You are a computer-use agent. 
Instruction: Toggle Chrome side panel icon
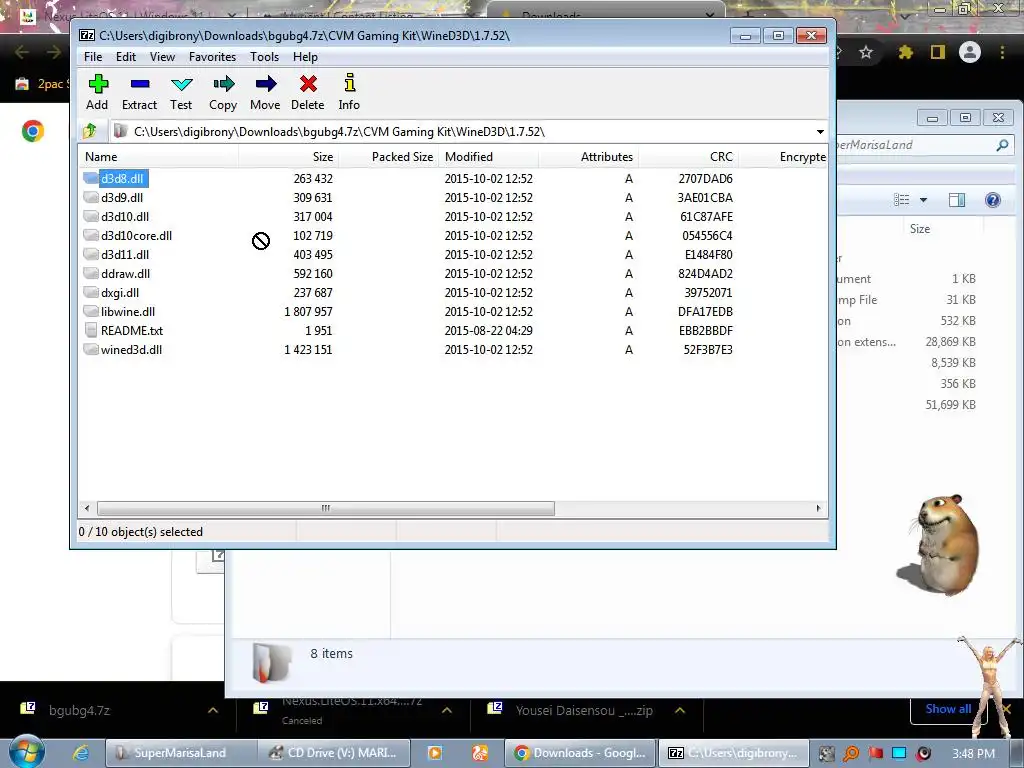tap(938, 52)
